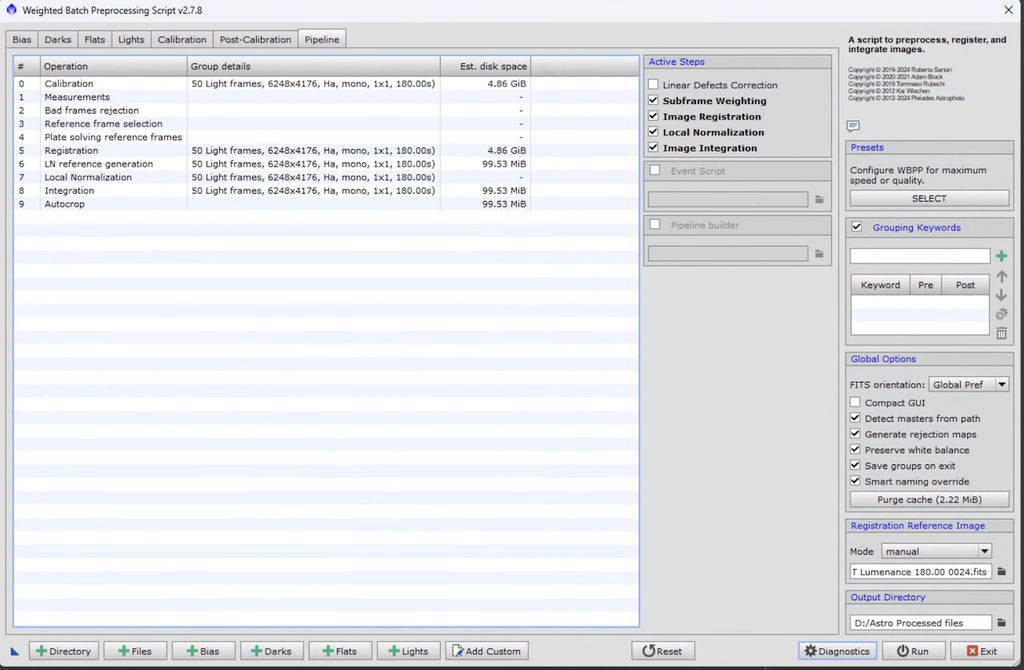The image size is (1024, 670).
Task: Enable Compact GUI option
Action: click(x=855, y=402)
